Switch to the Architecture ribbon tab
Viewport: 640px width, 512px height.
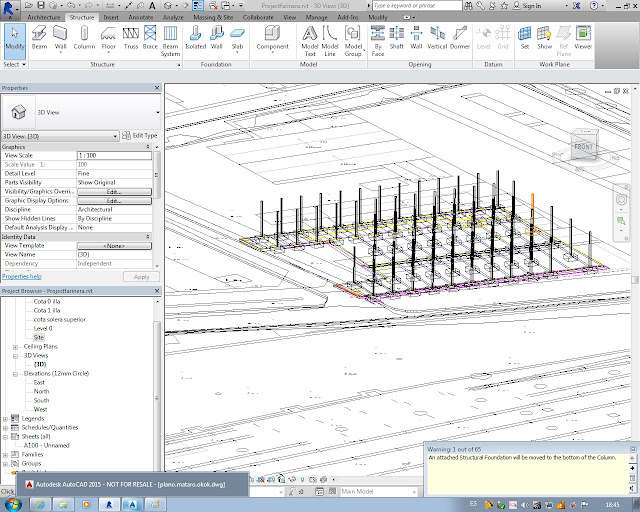(x=43, y=18)
